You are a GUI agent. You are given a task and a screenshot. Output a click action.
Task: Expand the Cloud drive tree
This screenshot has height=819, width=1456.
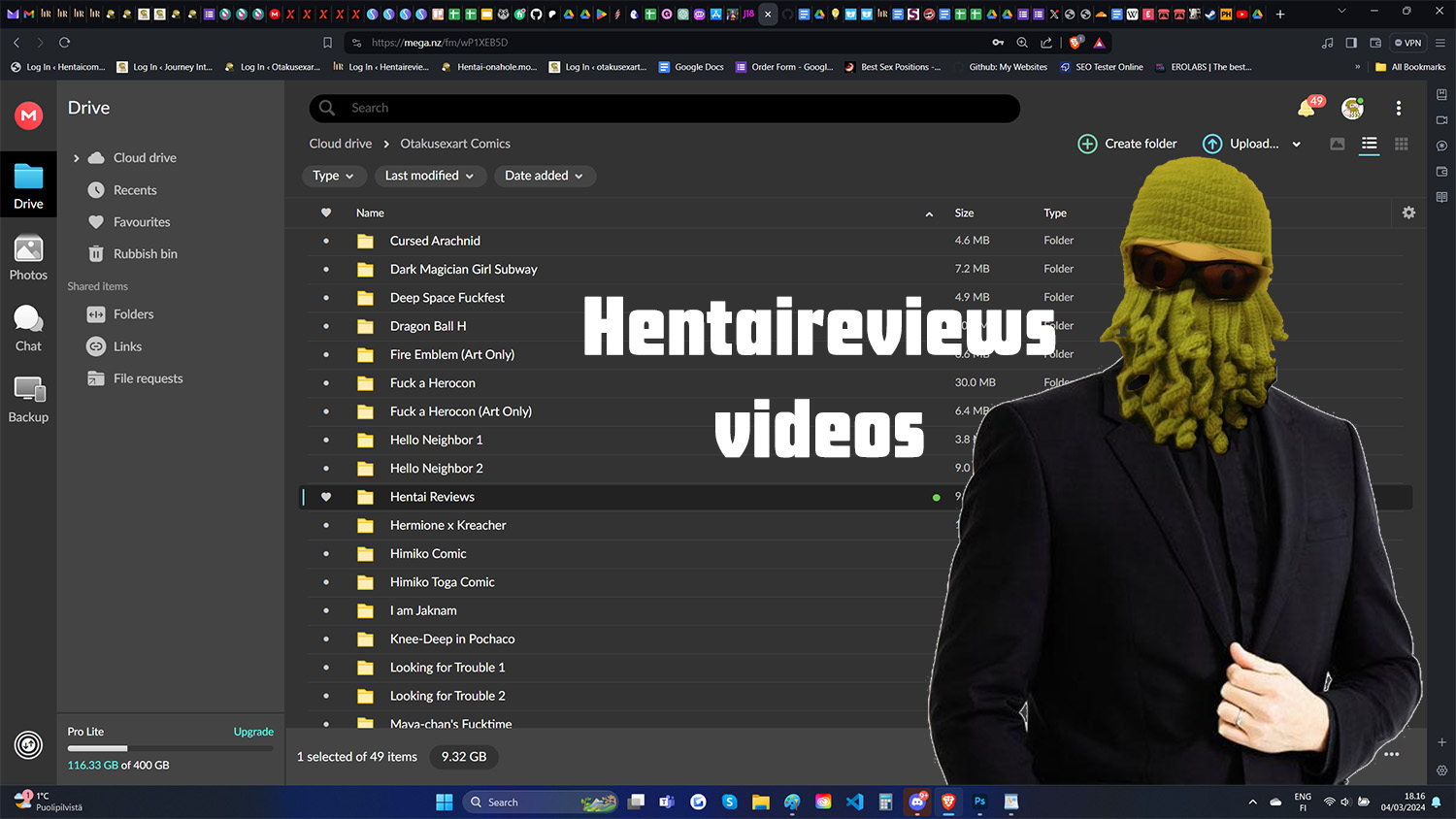(x=77, y=158)
